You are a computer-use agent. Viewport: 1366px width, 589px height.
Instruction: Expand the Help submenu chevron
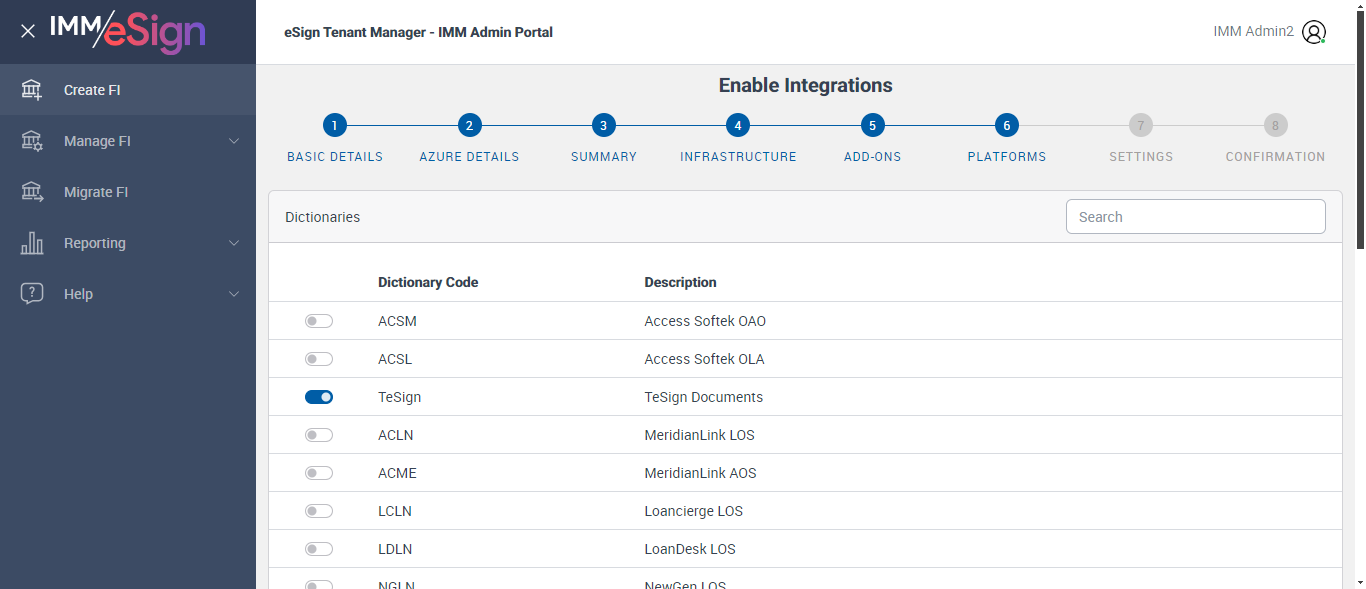[x=234, y=294]
